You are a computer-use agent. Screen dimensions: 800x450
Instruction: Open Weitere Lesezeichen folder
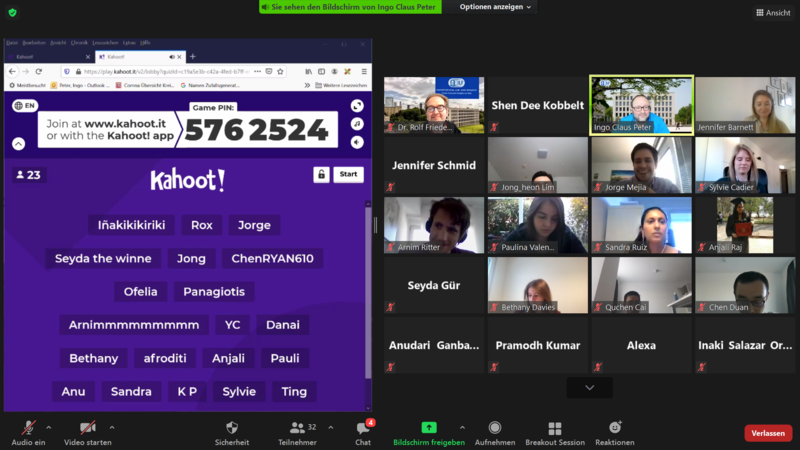[341, 85]
